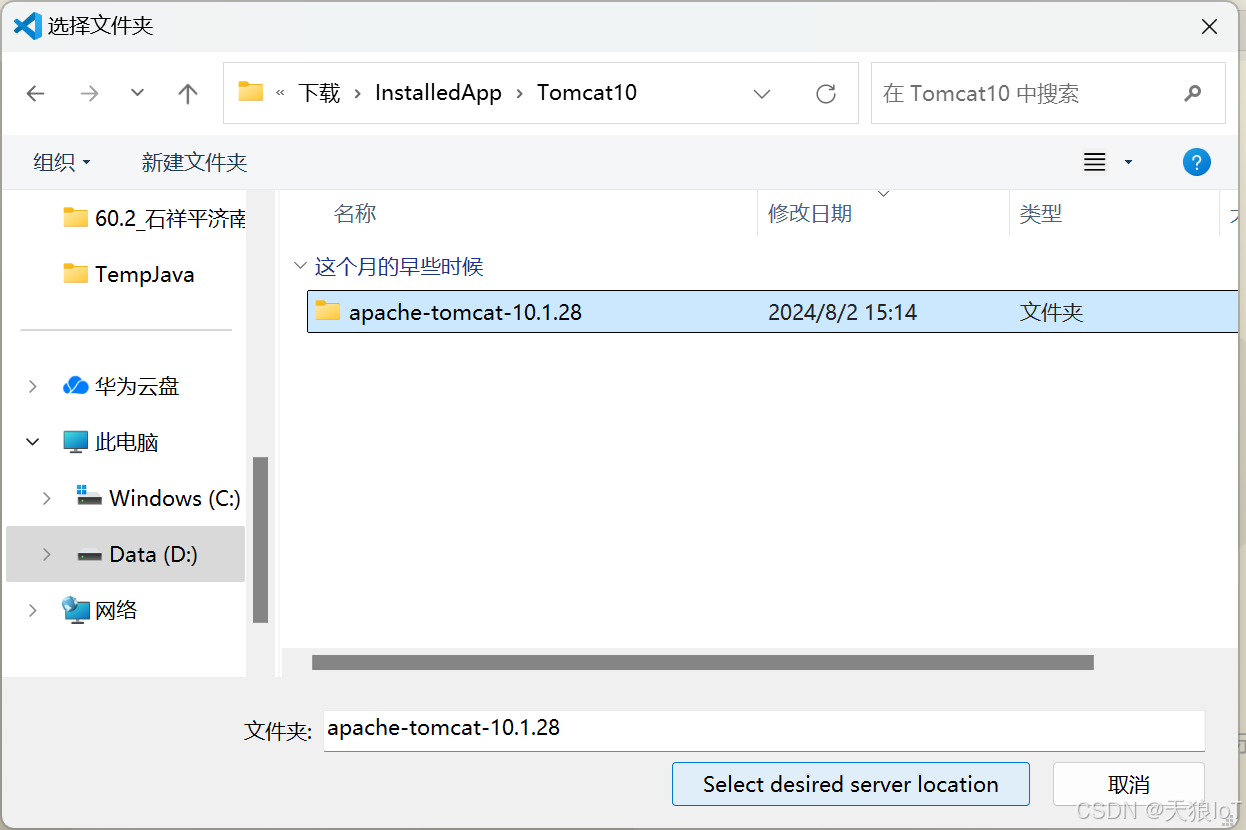
Task: Select TempJava folder in sidebar
Action: pyautogui.click(x=128, y=274)
